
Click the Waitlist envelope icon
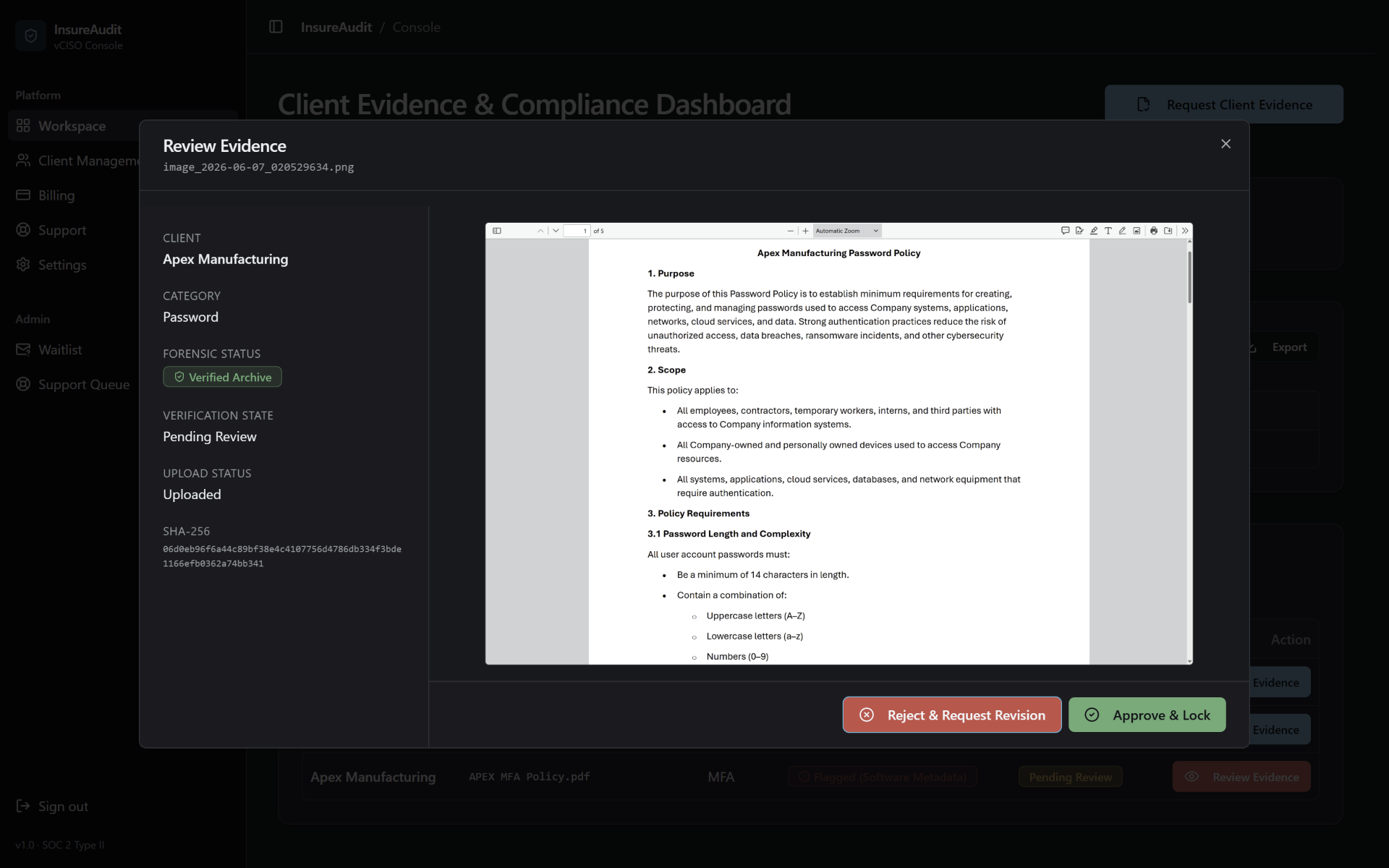[x=23, y=349]
